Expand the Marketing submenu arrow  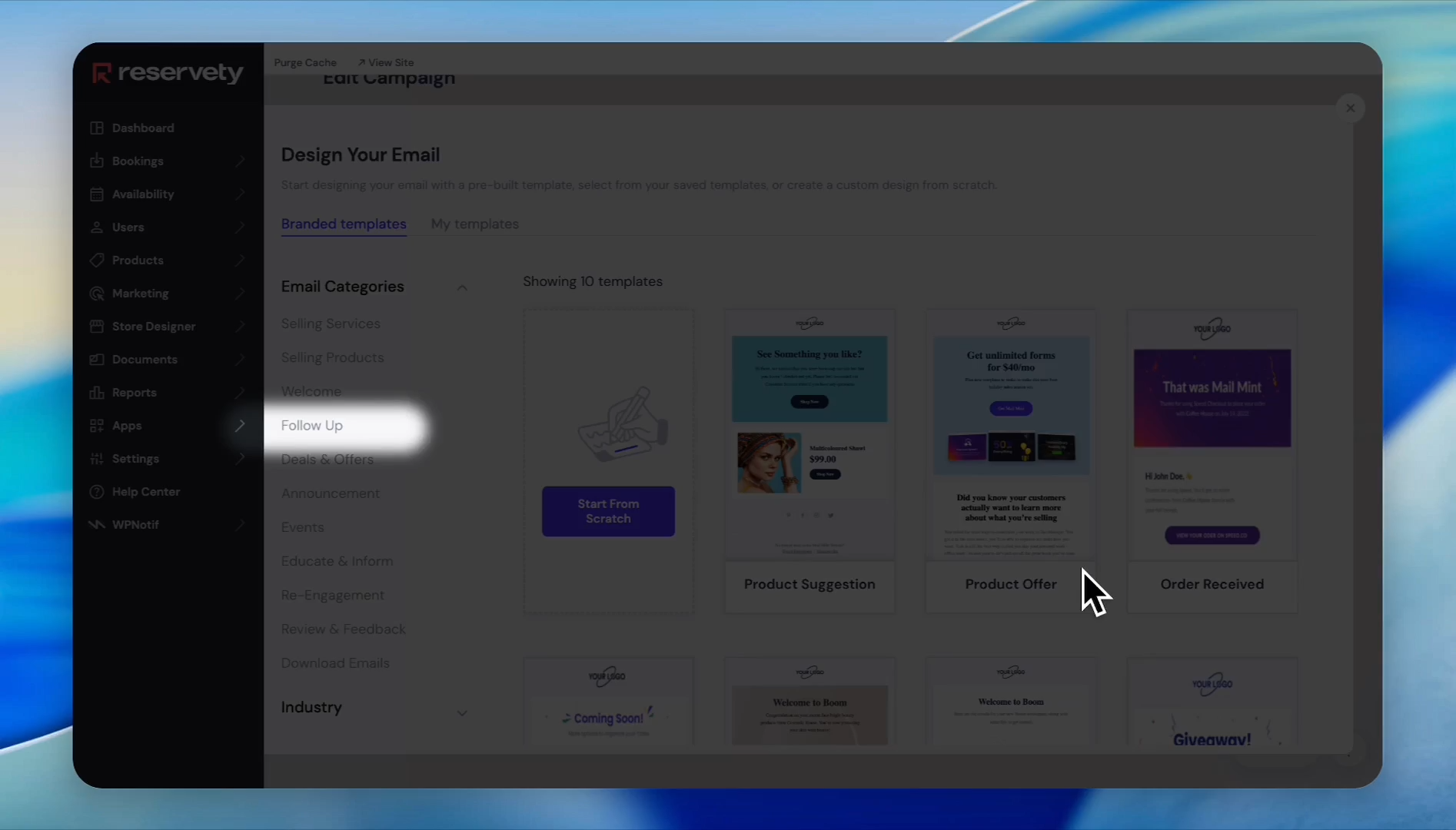pos(240,293)
